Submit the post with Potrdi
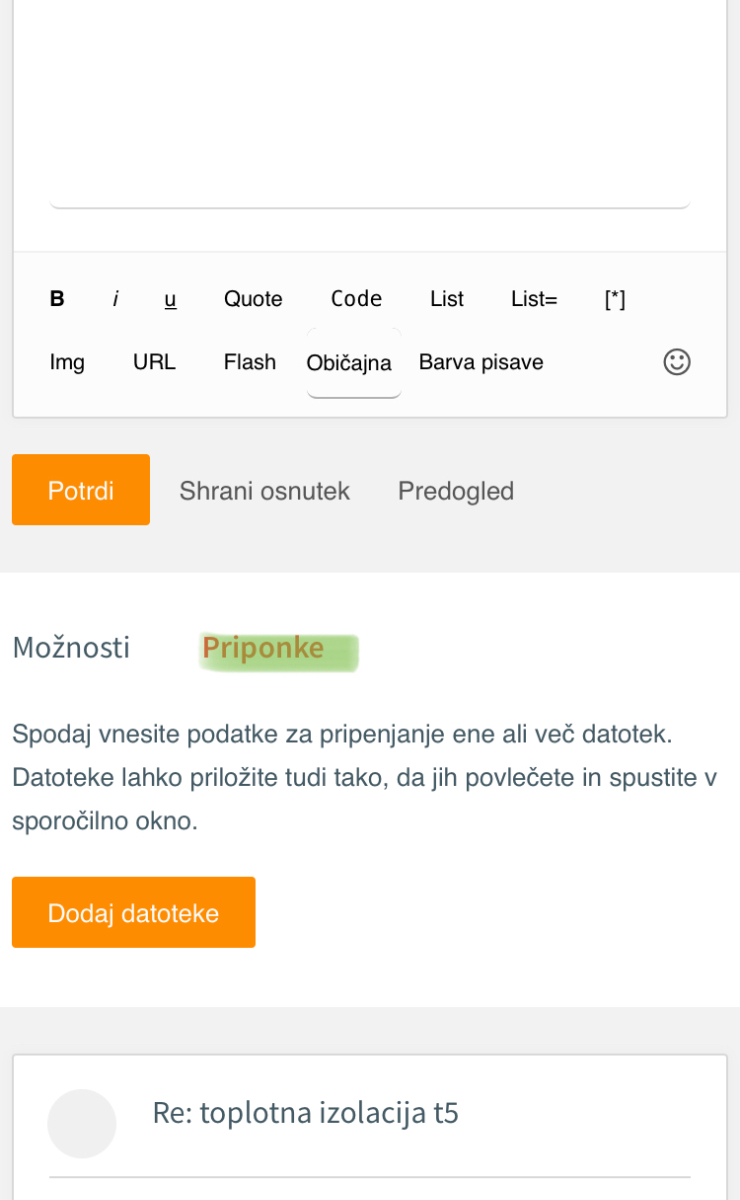740x1200 pixels. tap(81, 490)
